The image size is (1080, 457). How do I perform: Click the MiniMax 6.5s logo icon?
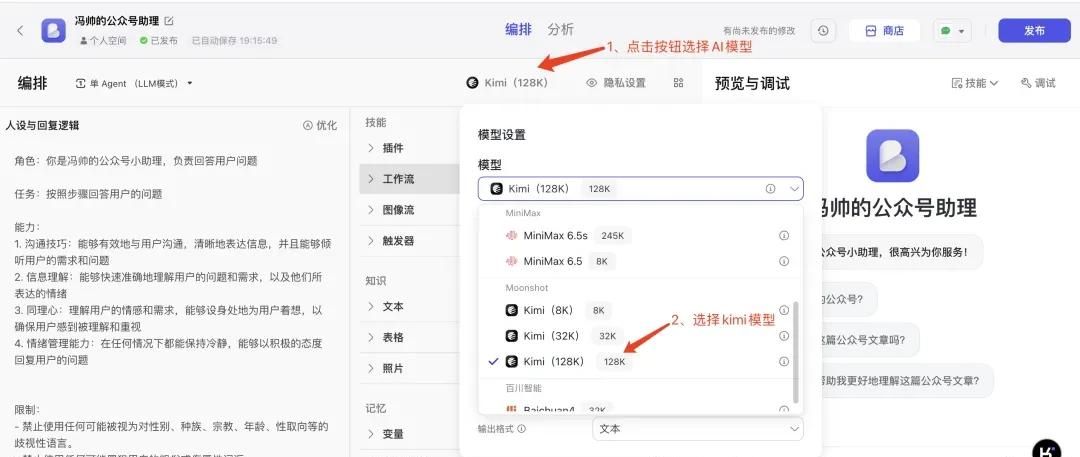coord(511,236)
